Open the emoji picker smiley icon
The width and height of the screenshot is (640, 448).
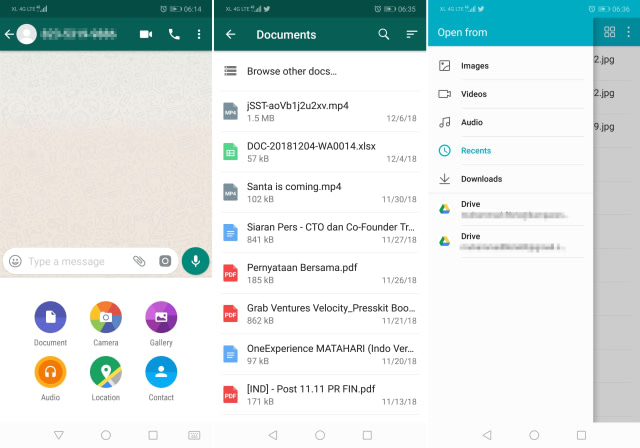point(16,261)
